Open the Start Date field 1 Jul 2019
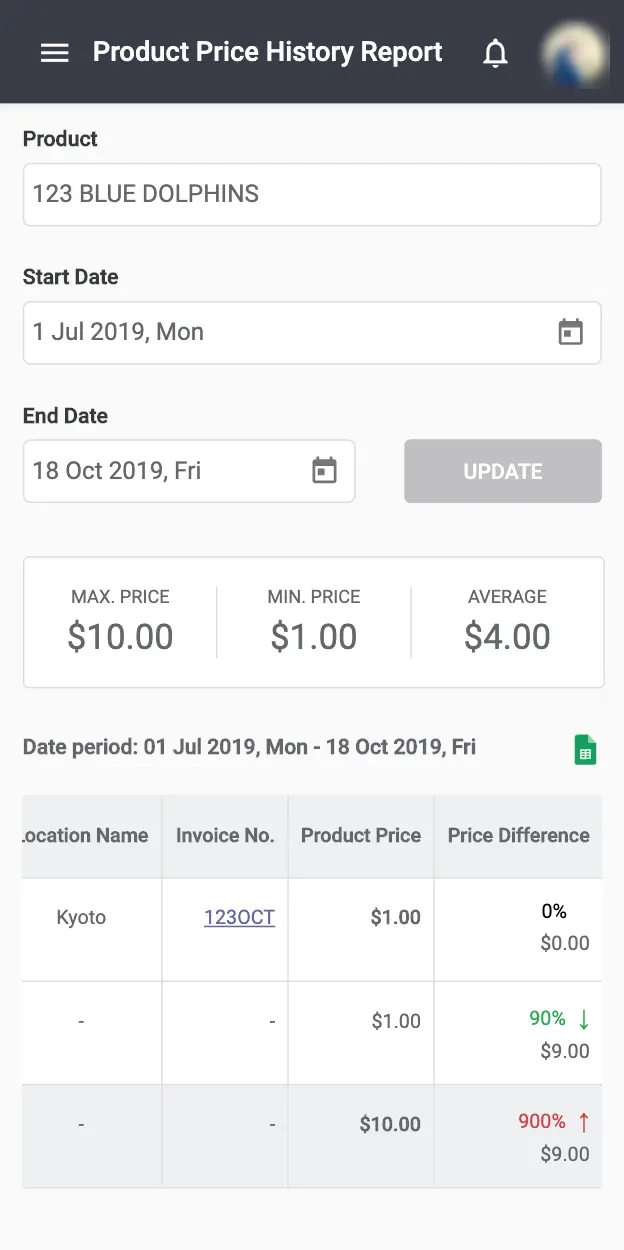The image size is (624, 1250). pos(312,332)
